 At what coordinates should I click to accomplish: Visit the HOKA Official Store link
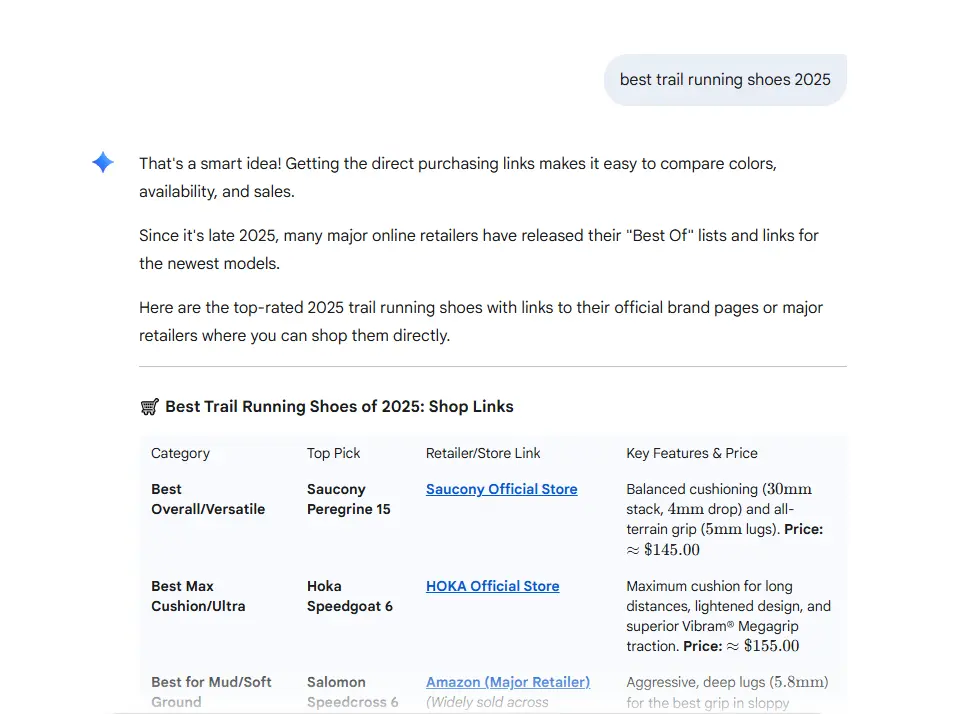pos(492,586)
